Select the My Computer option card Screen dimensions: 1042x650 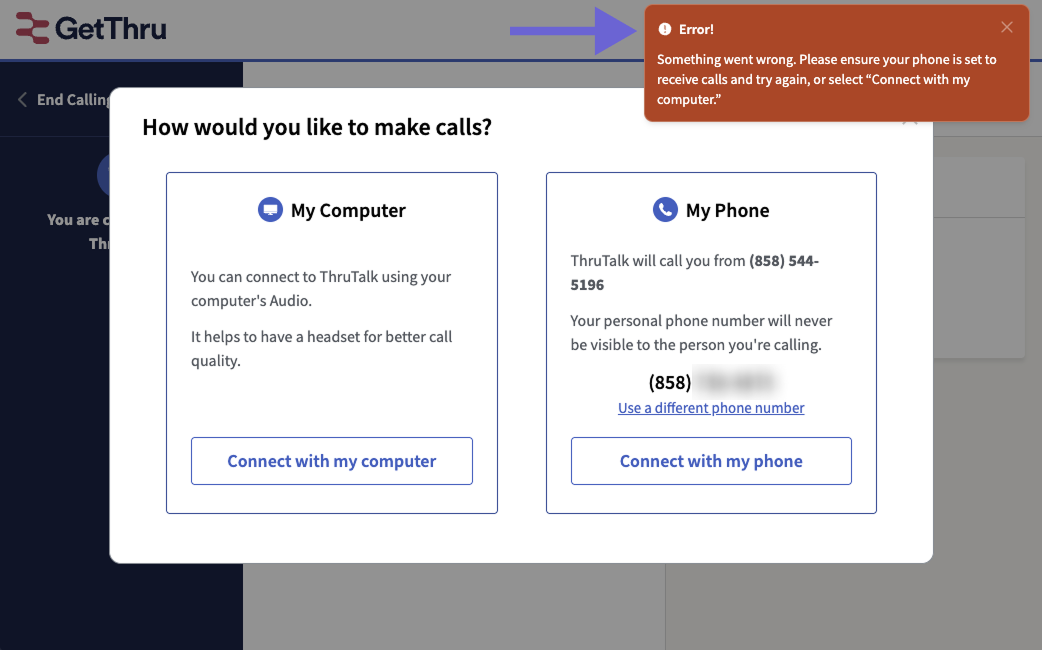pos(331,343)
